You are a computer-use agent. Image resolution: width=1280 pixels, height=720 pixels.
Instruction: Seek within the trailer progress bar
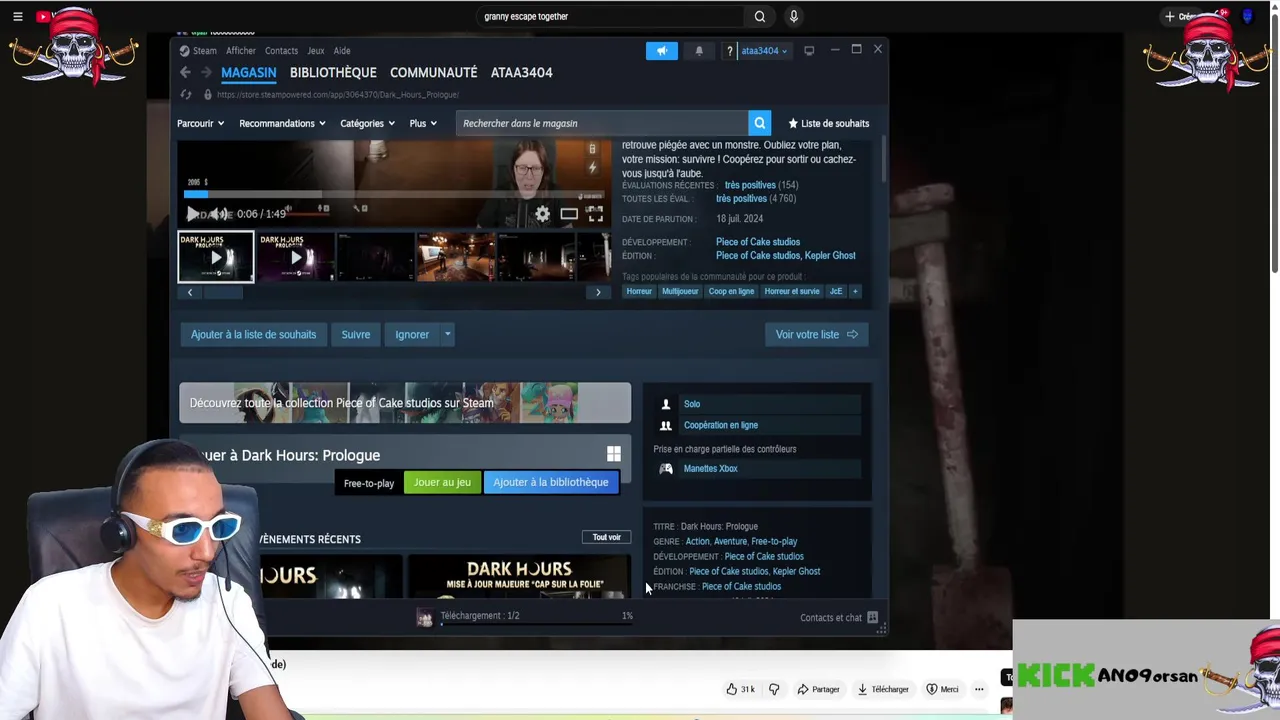pos(395,195)
